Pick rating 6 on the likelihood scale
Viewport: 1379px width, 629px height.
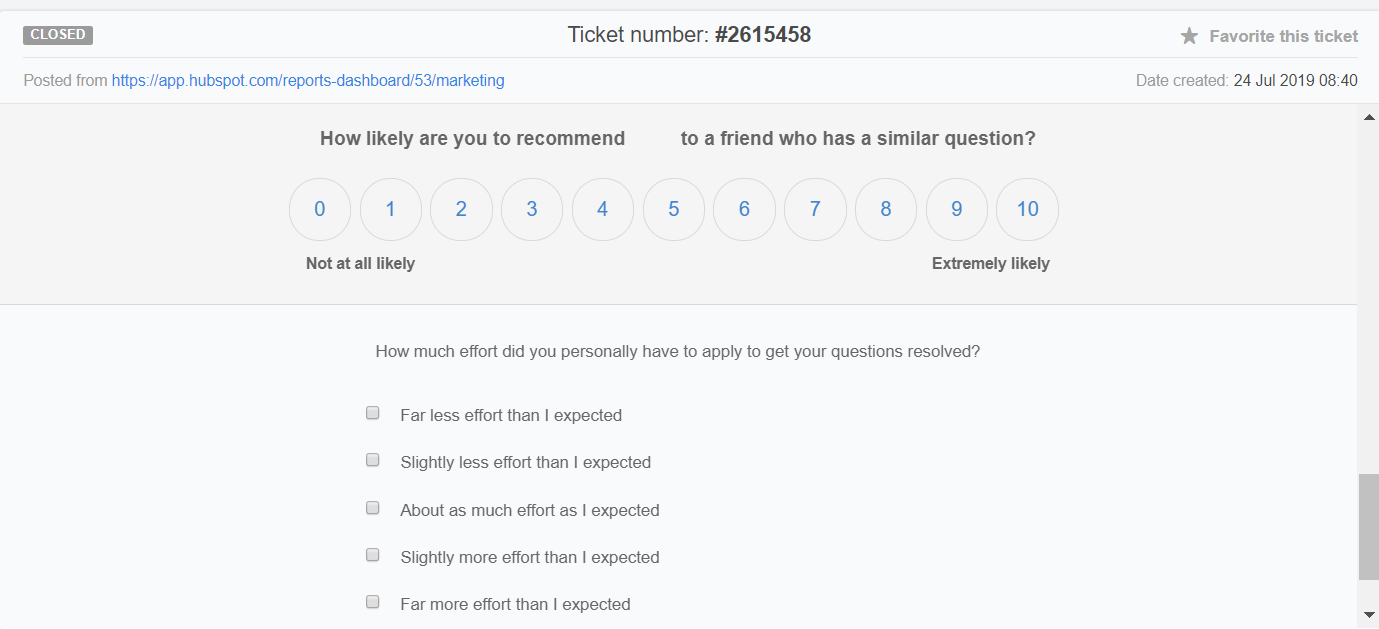744,209
